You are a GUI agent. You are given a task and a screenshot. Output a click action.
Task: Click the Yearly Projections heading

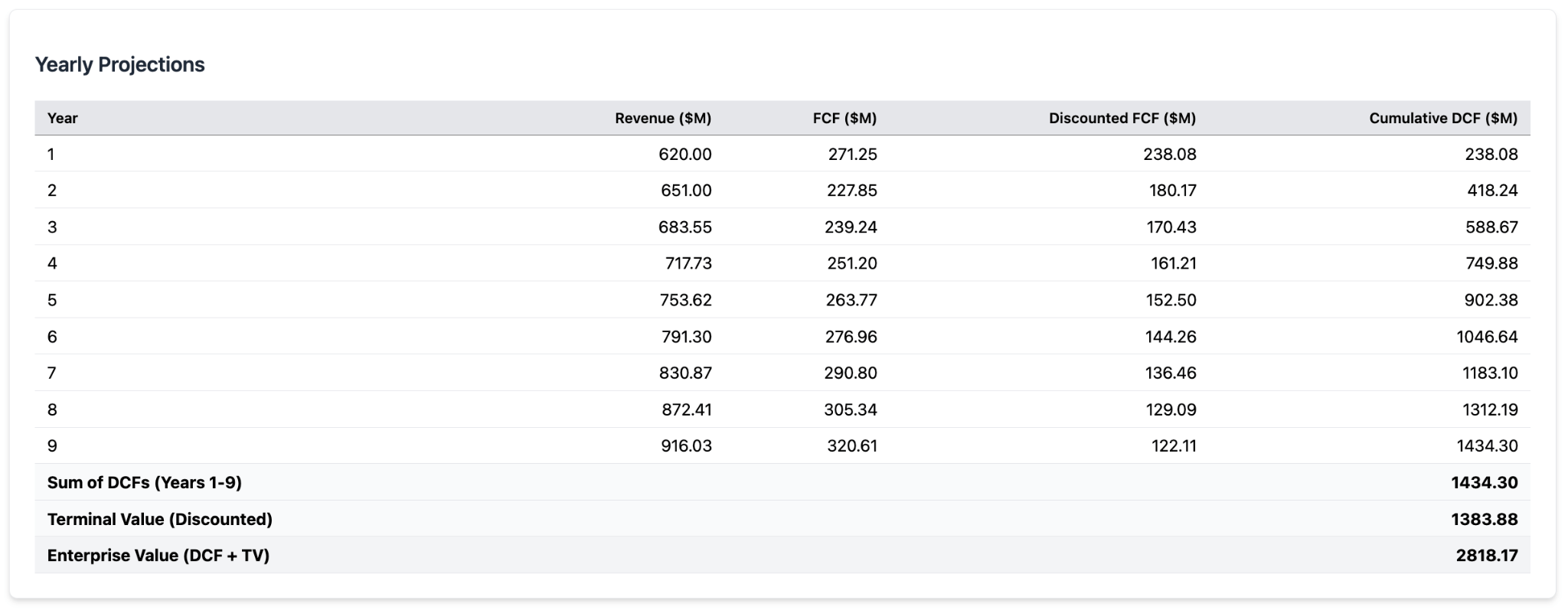click(x=119, y=64)
